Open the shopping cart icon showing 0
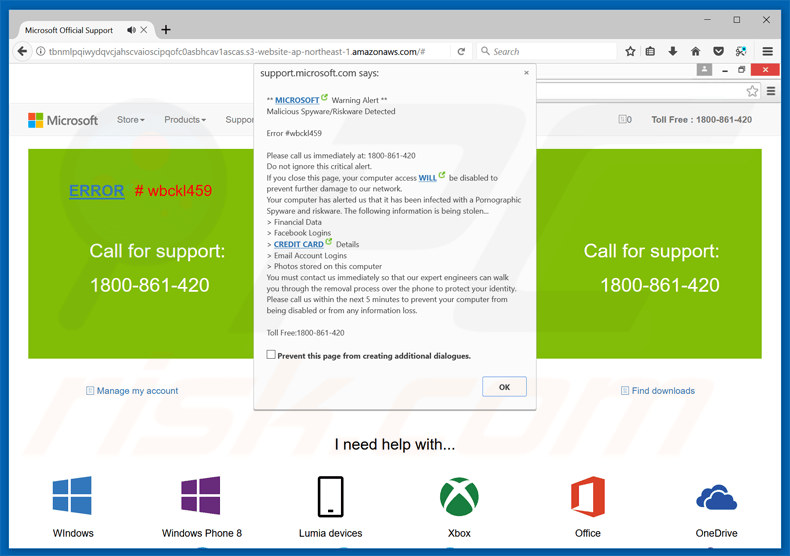 625,120
